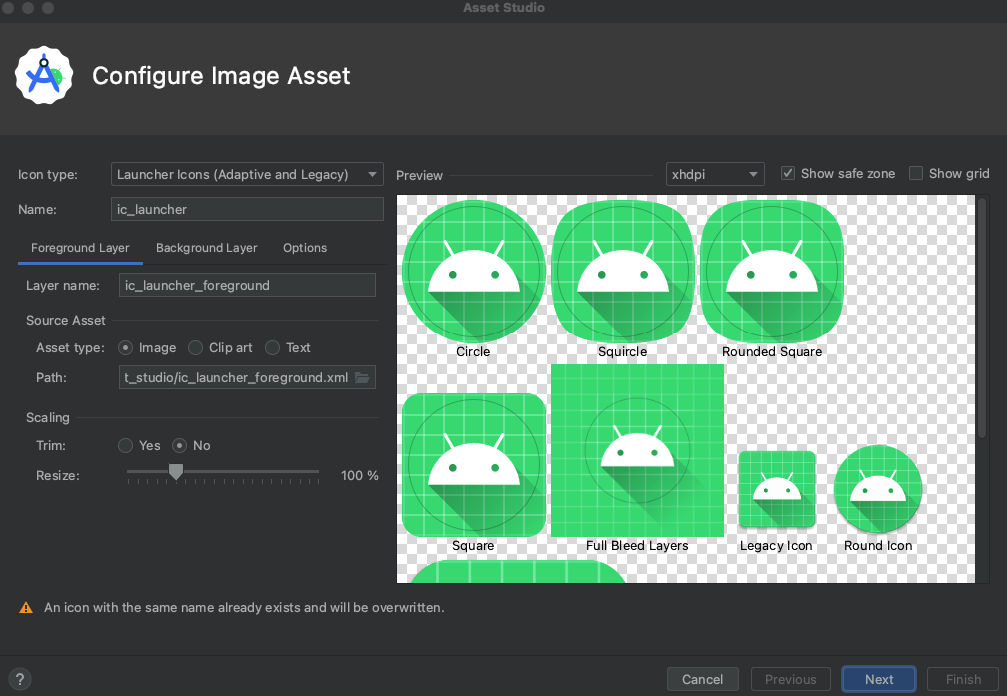
Task: Click the Android Studio logo in dialog header
Action: coord(44,75)
